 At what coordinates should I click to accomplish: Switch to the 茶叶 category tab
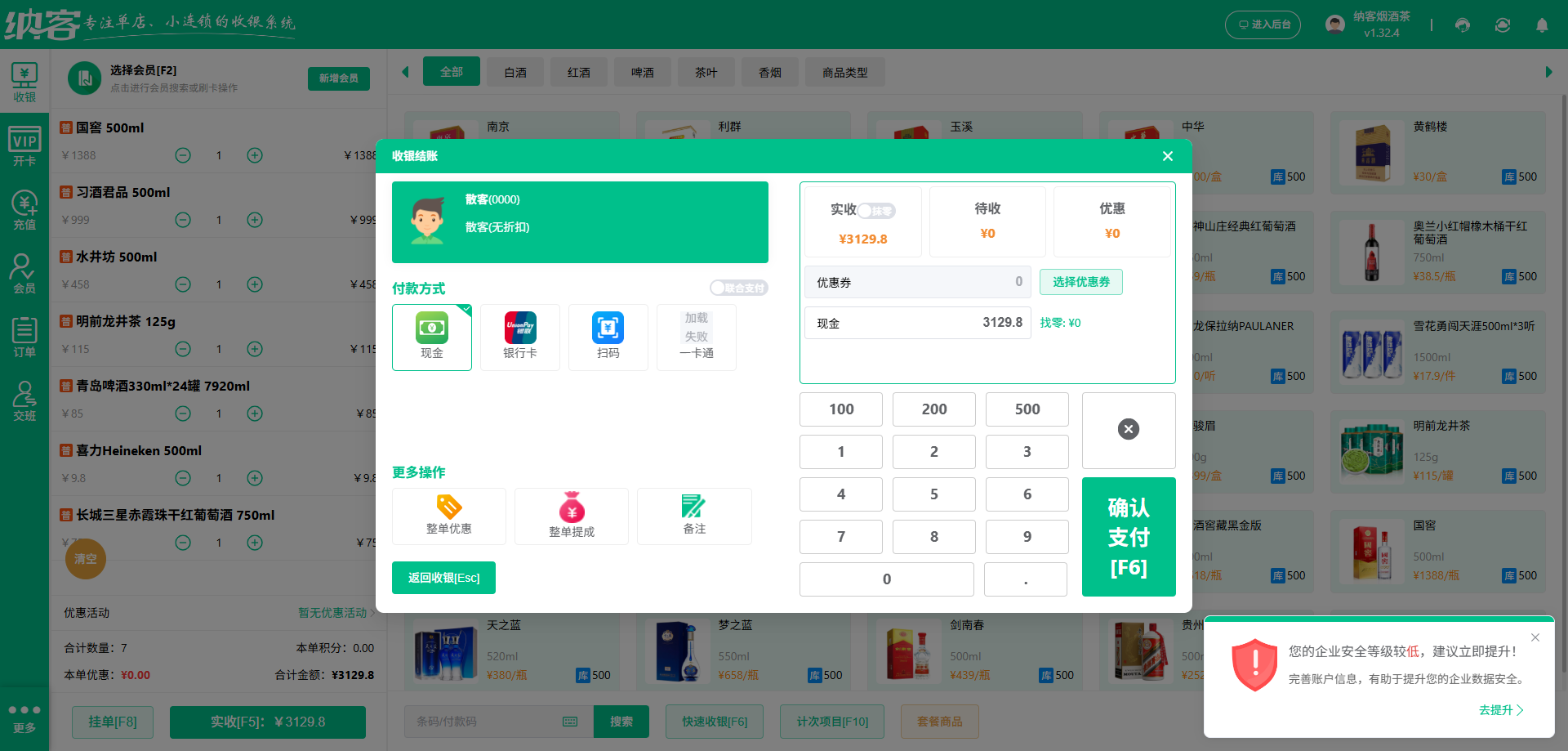pyautogui.click(x=706, y=72)
